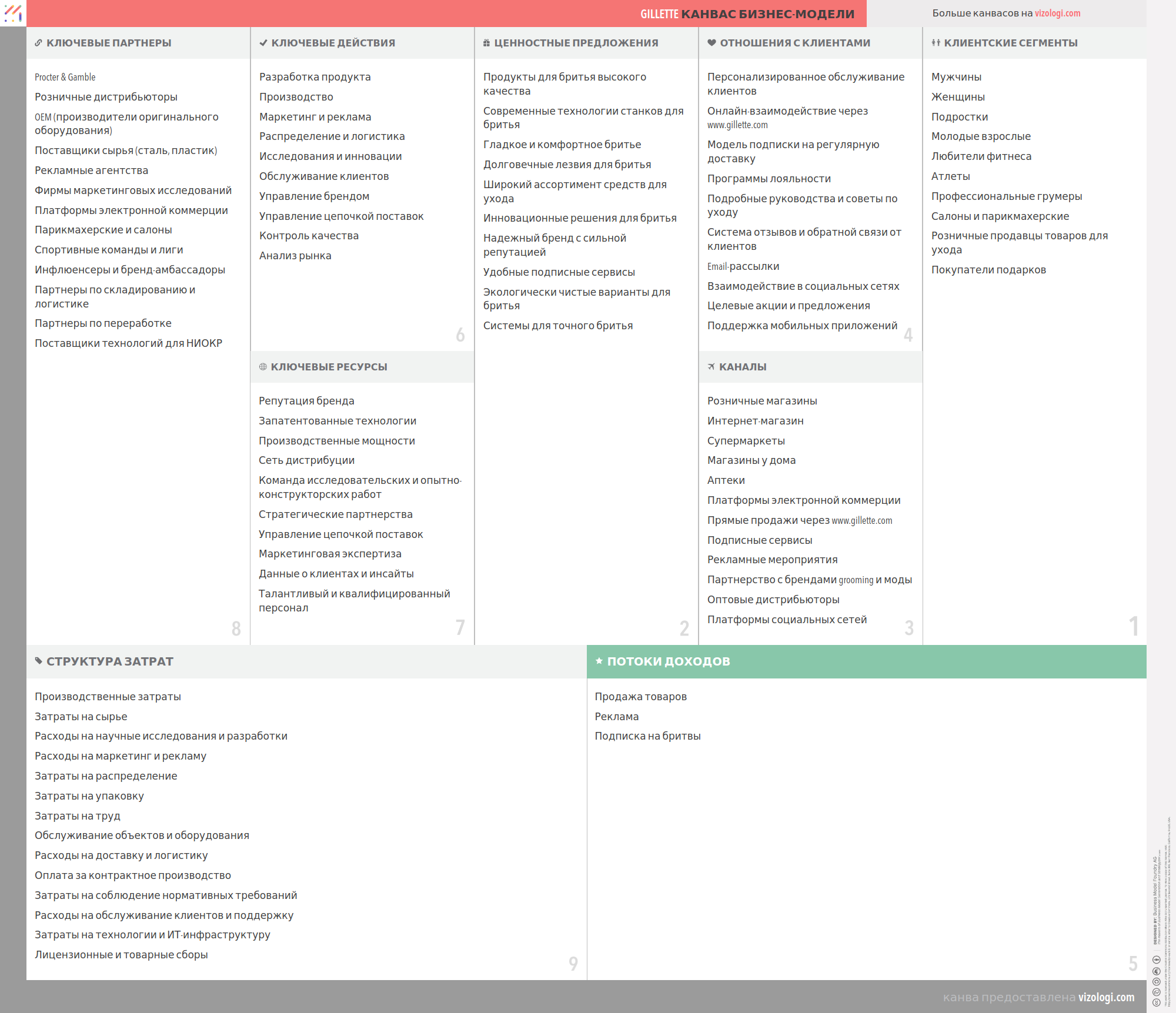Click the gift icon beside Ценностные предложения
The height and width of the screenshot is (1013, 1176).
486,43
